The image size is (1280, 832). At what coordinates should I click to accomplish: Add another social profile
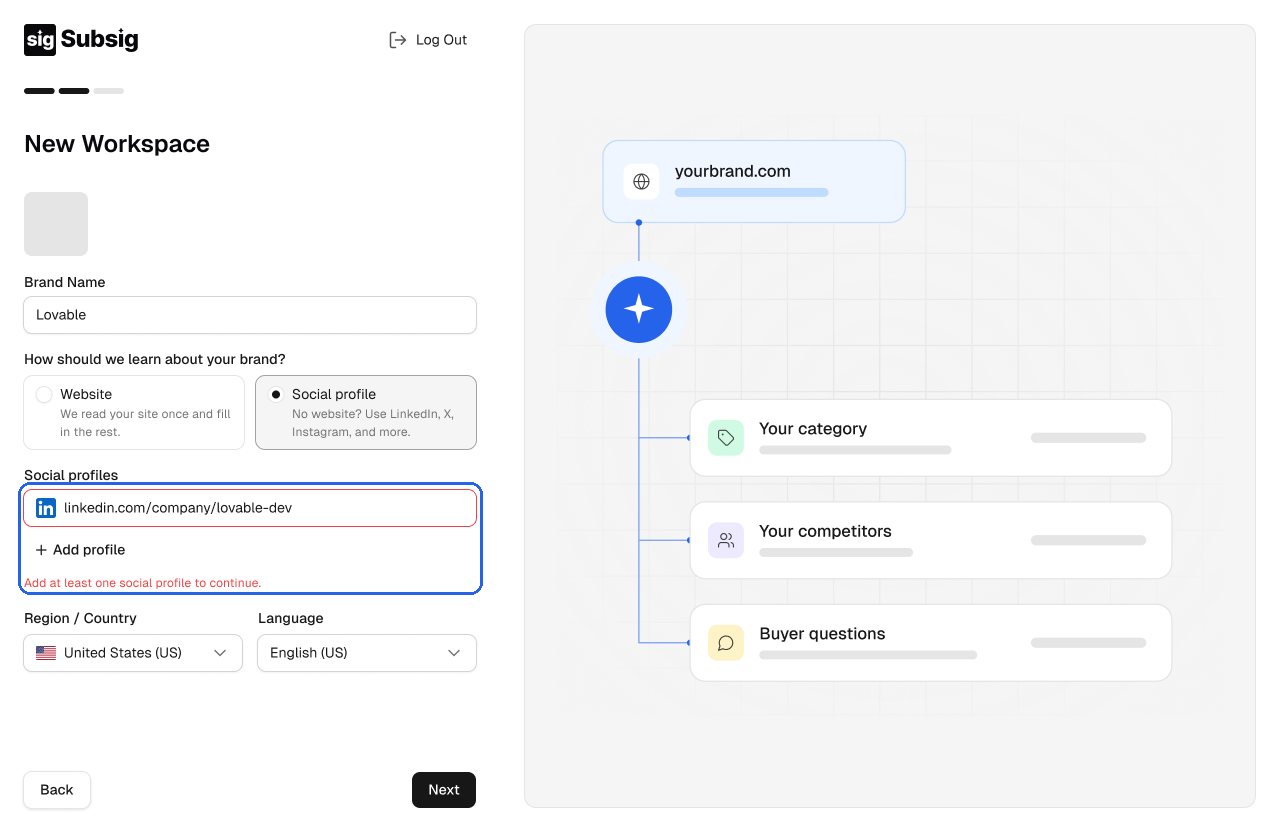pyautogui.click(x=80, y=550)
